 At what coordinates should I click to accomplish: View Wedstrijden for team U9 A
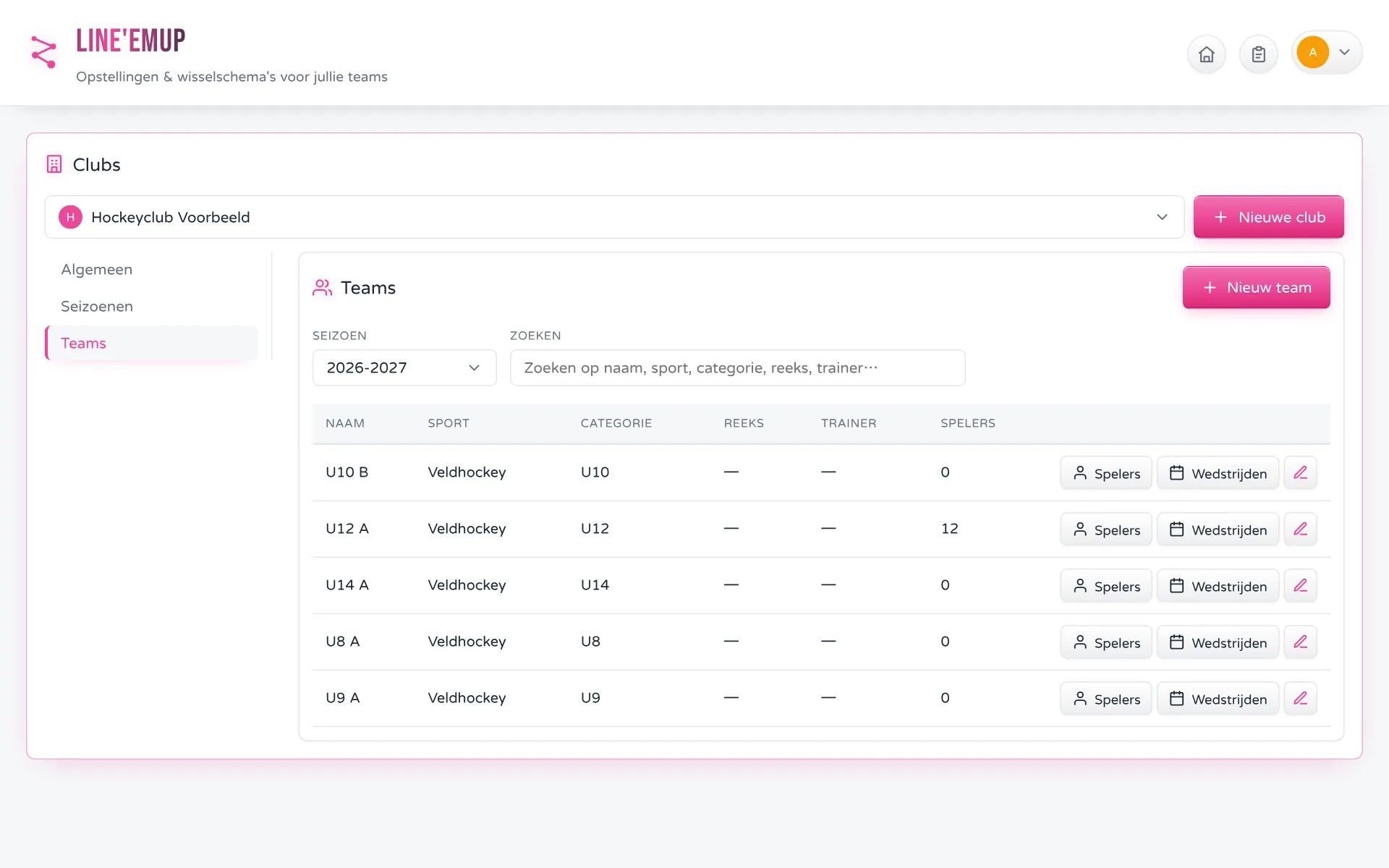click(x=1218, y=699)
